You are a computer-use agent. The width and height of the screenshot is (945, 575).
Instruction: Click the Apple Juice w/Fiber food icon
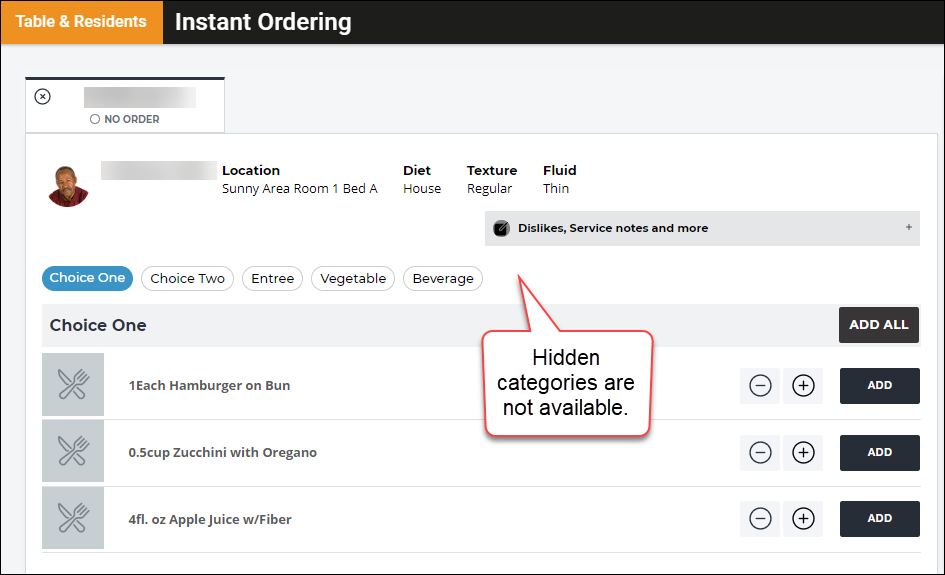pyautogui.click(x=73, y=518)
